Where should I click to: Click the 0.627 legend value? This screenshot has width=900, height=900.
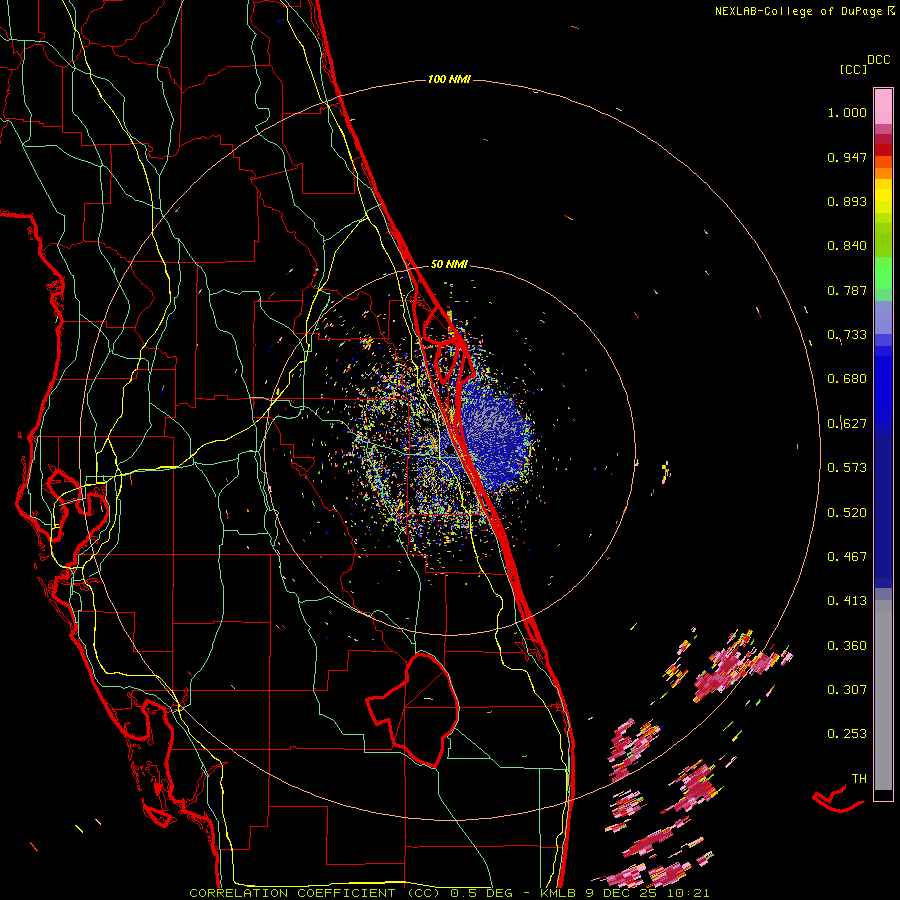(x=847, y=424)
